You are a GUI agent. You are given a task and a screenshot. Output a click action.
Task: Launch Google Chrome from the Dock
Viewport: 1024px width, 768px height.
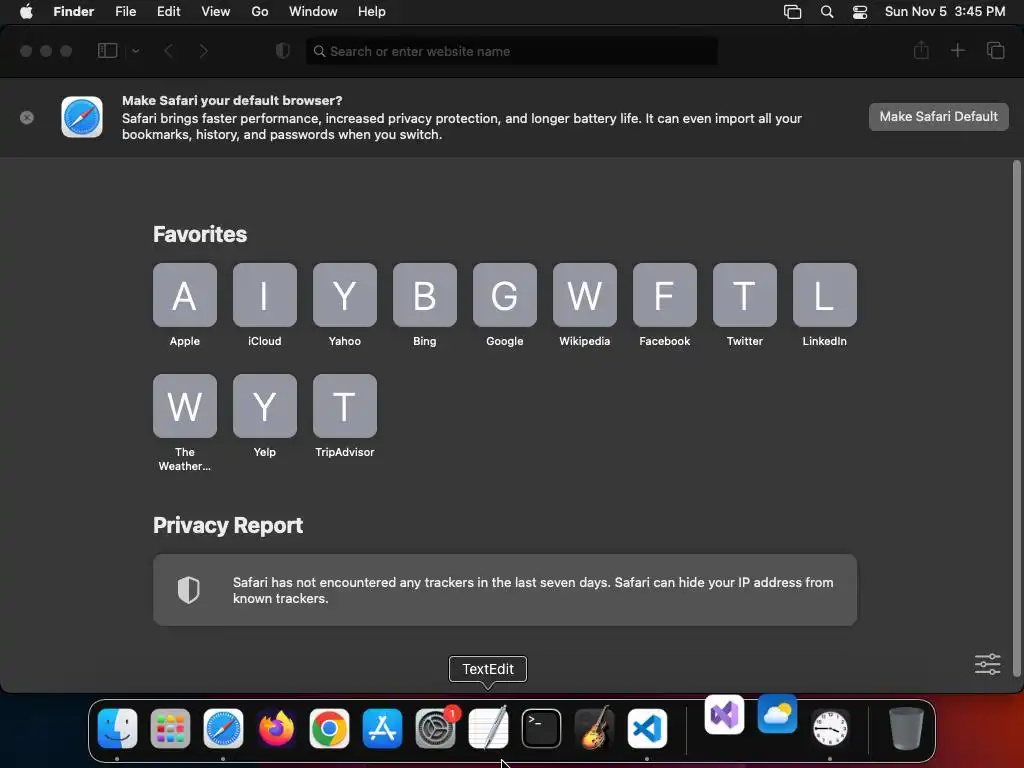click(x=329, y=728)
